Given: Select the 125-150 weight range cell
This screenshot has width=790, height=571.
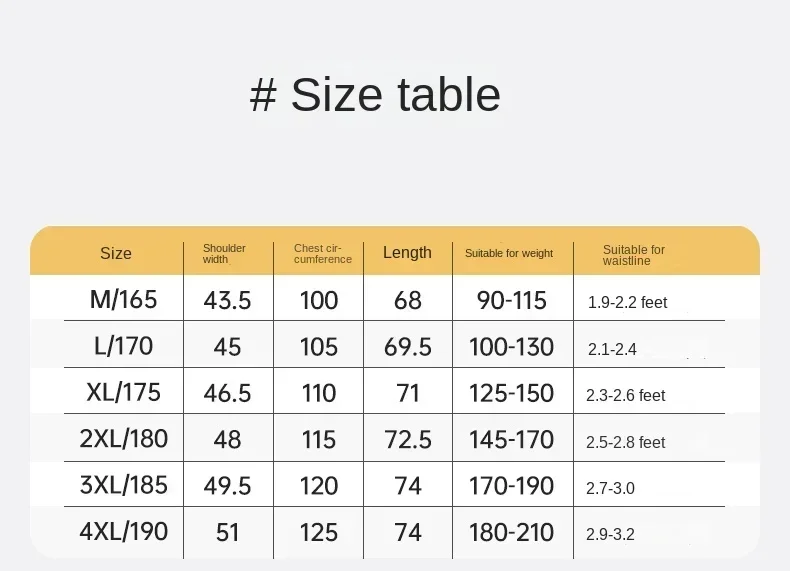Looking at the screenshot, I should pos(511,393).
